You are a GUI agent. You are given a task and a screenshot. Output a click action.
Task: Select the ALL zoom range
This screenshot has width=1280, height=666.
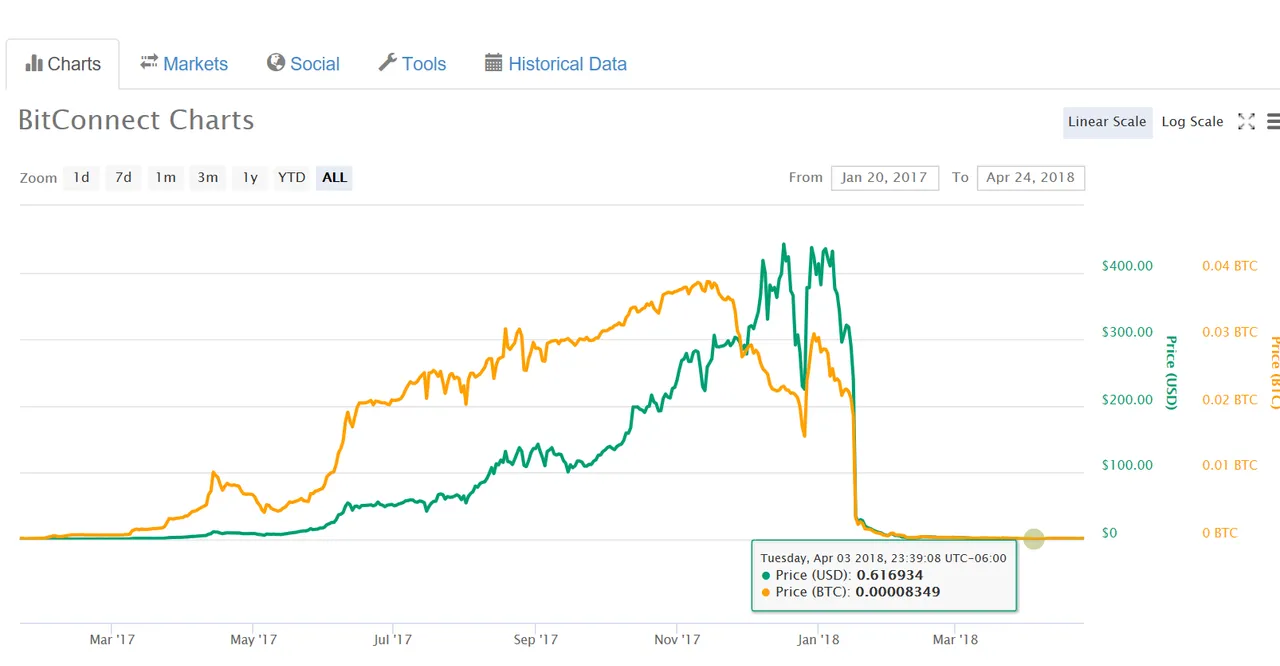click(x=334, y=178)
